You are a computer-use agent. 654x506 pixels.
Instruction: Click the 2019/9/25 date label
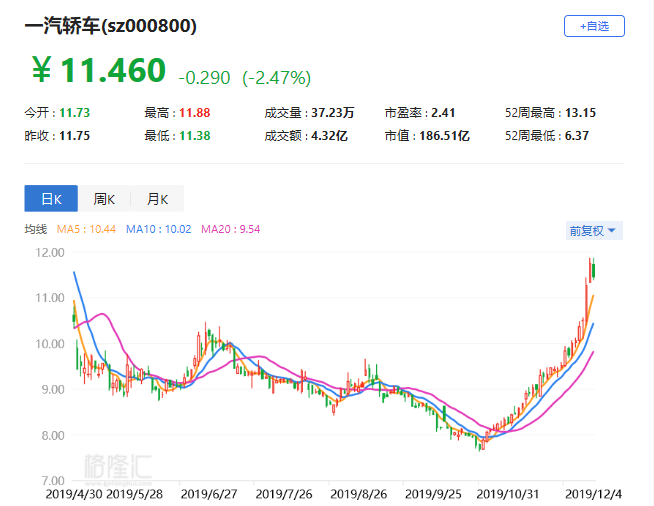[433, 494]
